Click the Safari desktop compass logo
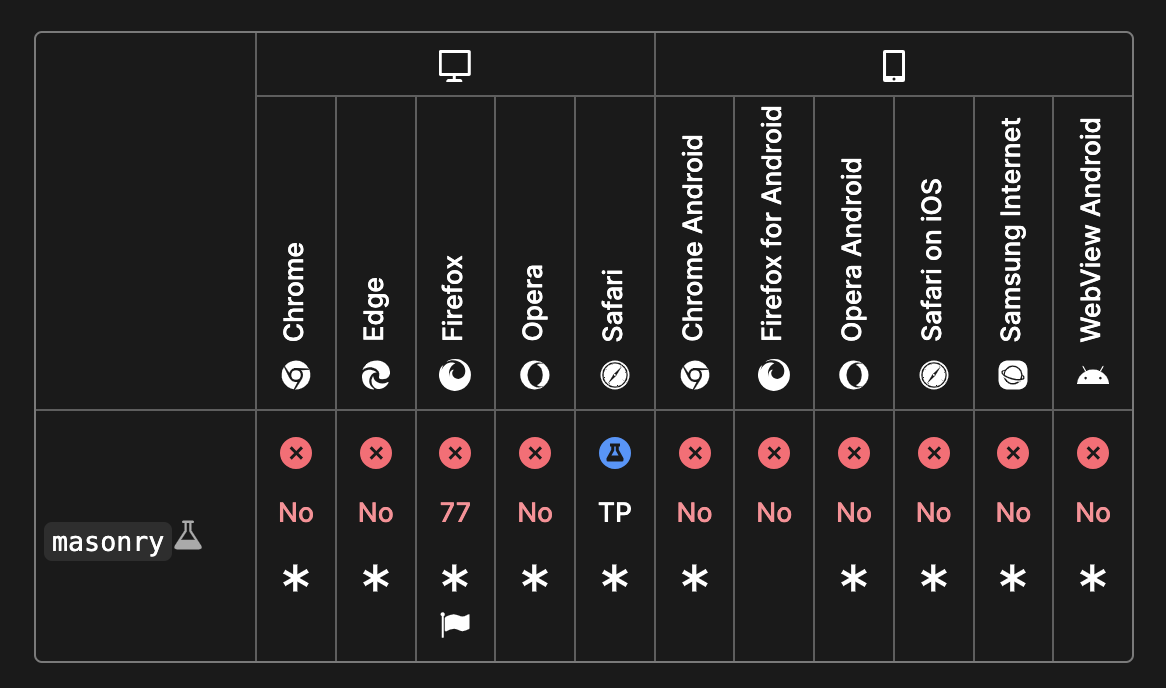This screenshot has height=688, width=1166. click(x=615, y=376)
